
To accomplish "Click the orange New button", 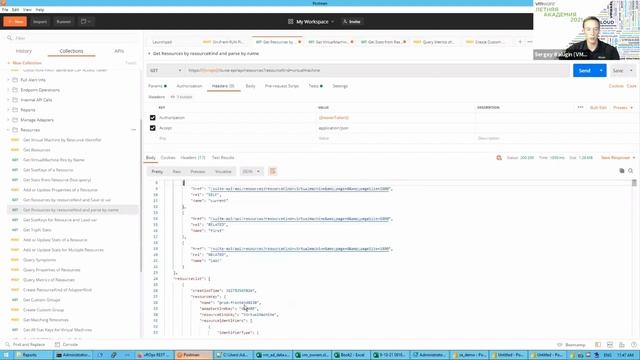I will point(15,22).
